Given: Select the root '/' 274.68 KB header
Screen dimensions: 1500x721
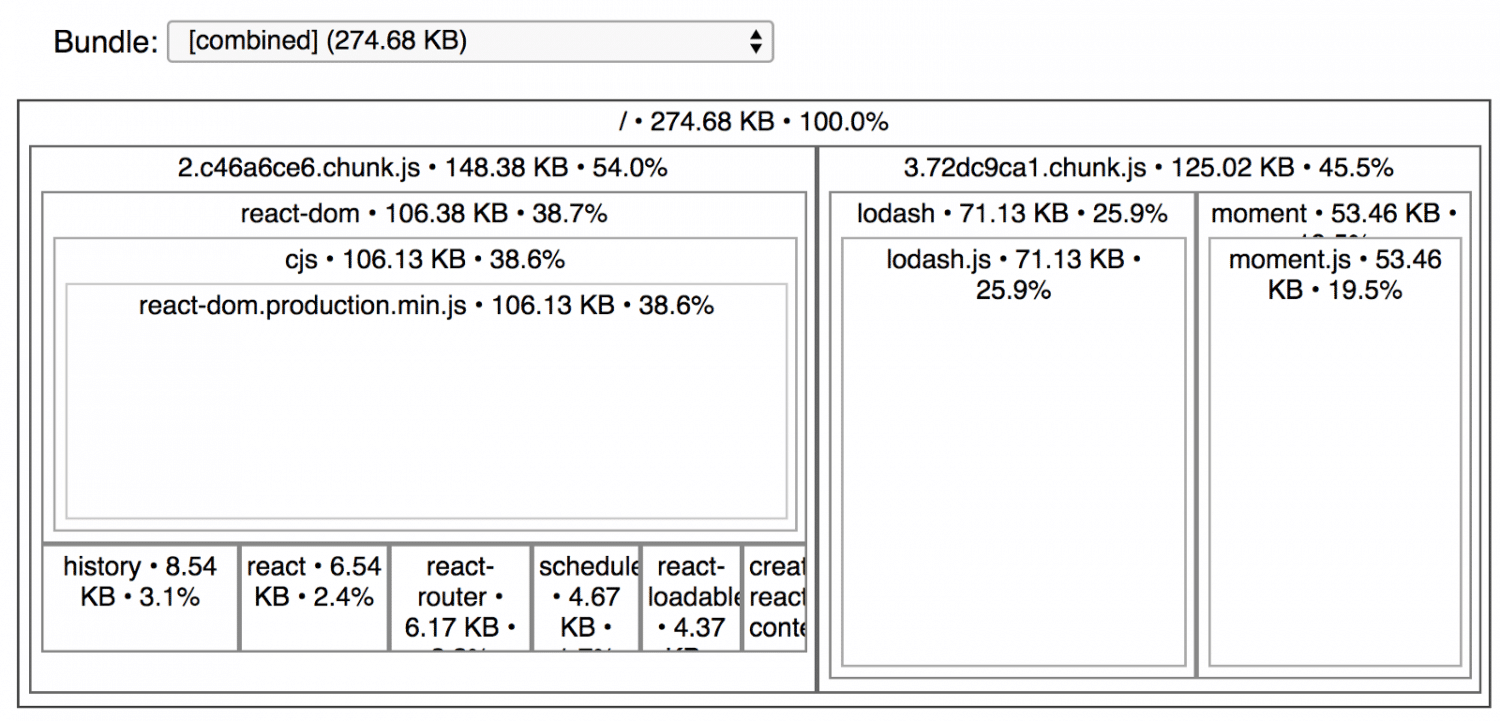Looking at the screenshot, I should click(753, 122).
